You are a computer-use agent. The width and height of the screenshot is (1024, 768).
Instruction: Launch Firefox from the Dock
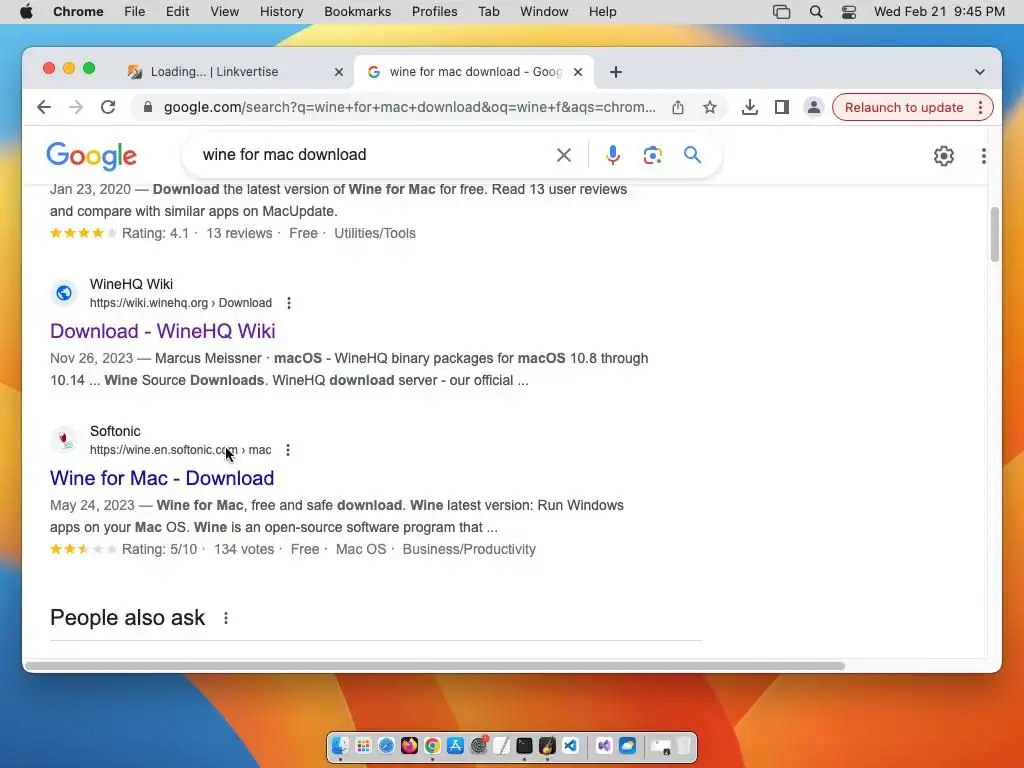point(409,745)
